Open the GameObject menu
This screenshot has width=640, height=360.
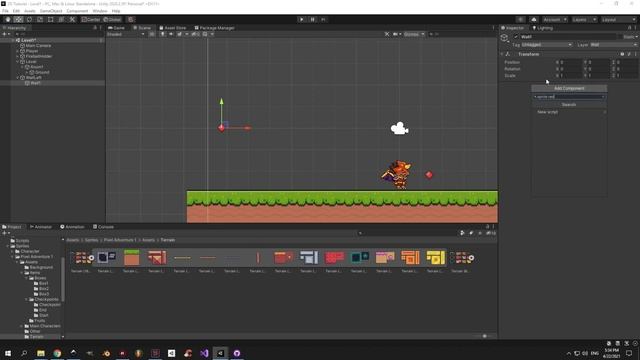[x=51, y=11]
